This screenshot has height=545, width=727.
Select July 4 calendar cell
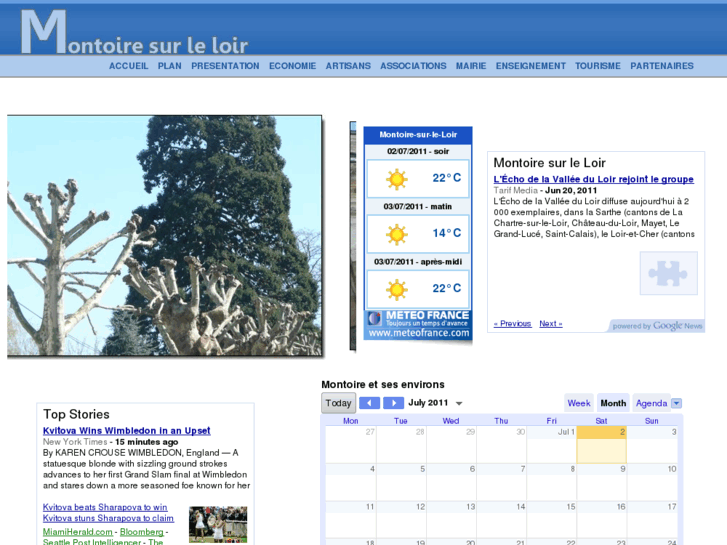coord(351,482)
